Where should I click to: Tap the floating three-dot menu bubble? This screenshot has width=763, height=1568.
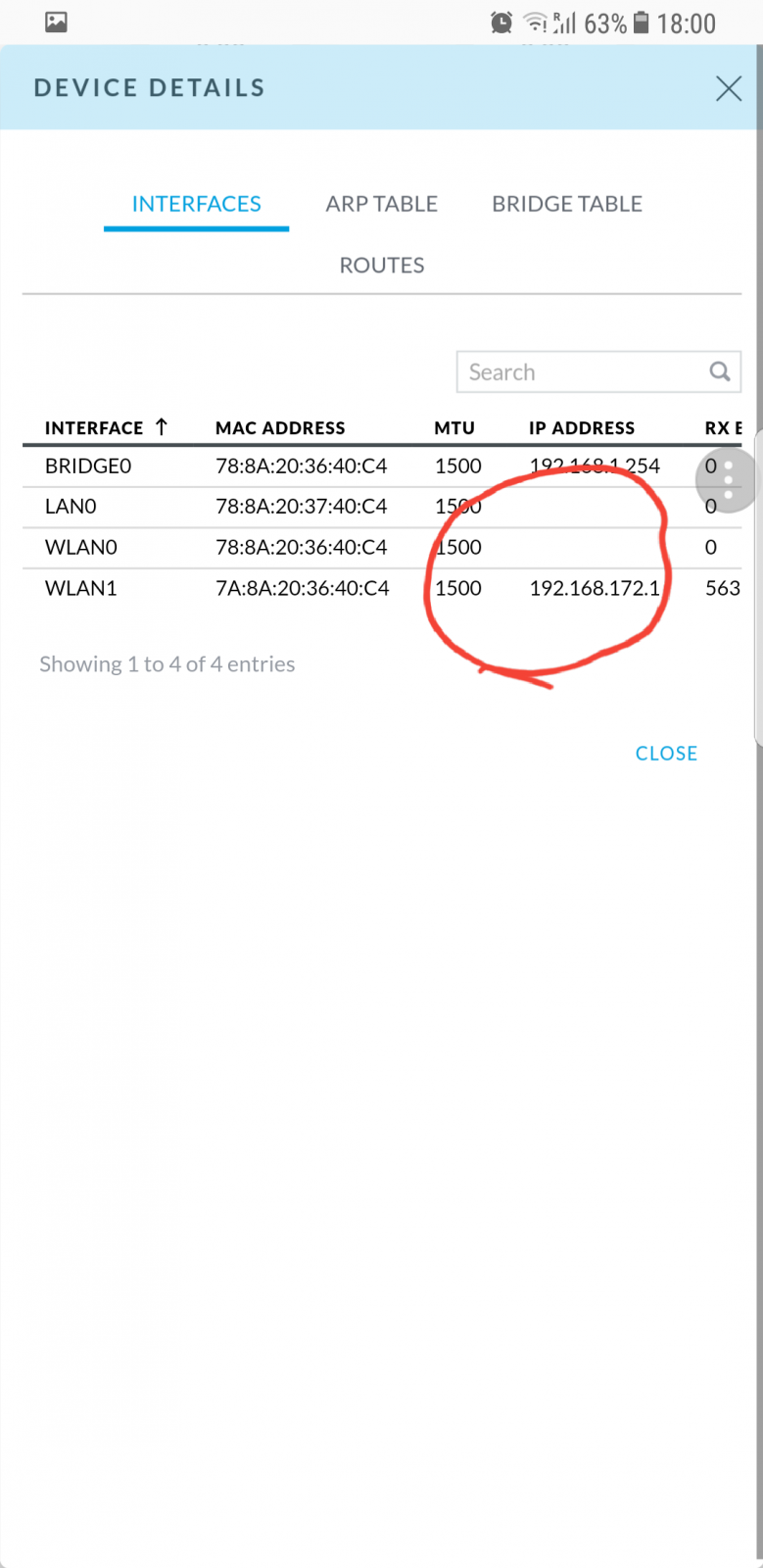pos(728,479)
